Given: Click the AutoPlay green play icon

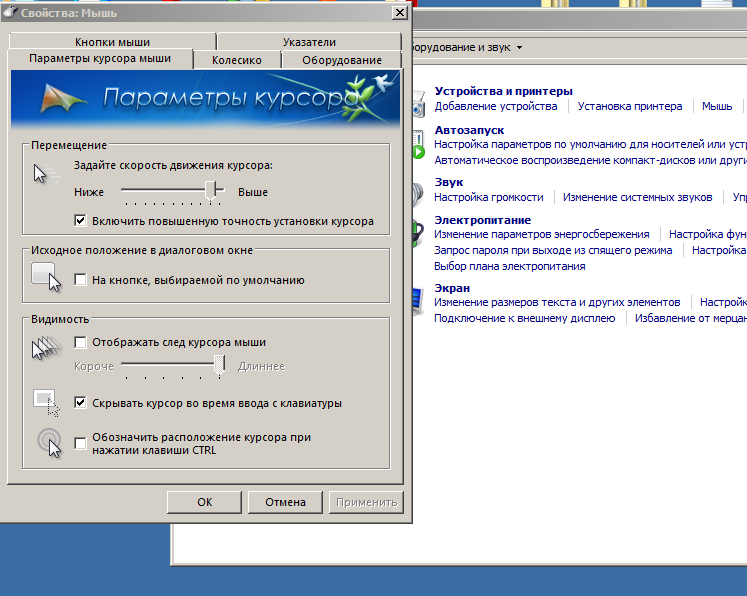Looking at the screenshot, I should (418, 145).
